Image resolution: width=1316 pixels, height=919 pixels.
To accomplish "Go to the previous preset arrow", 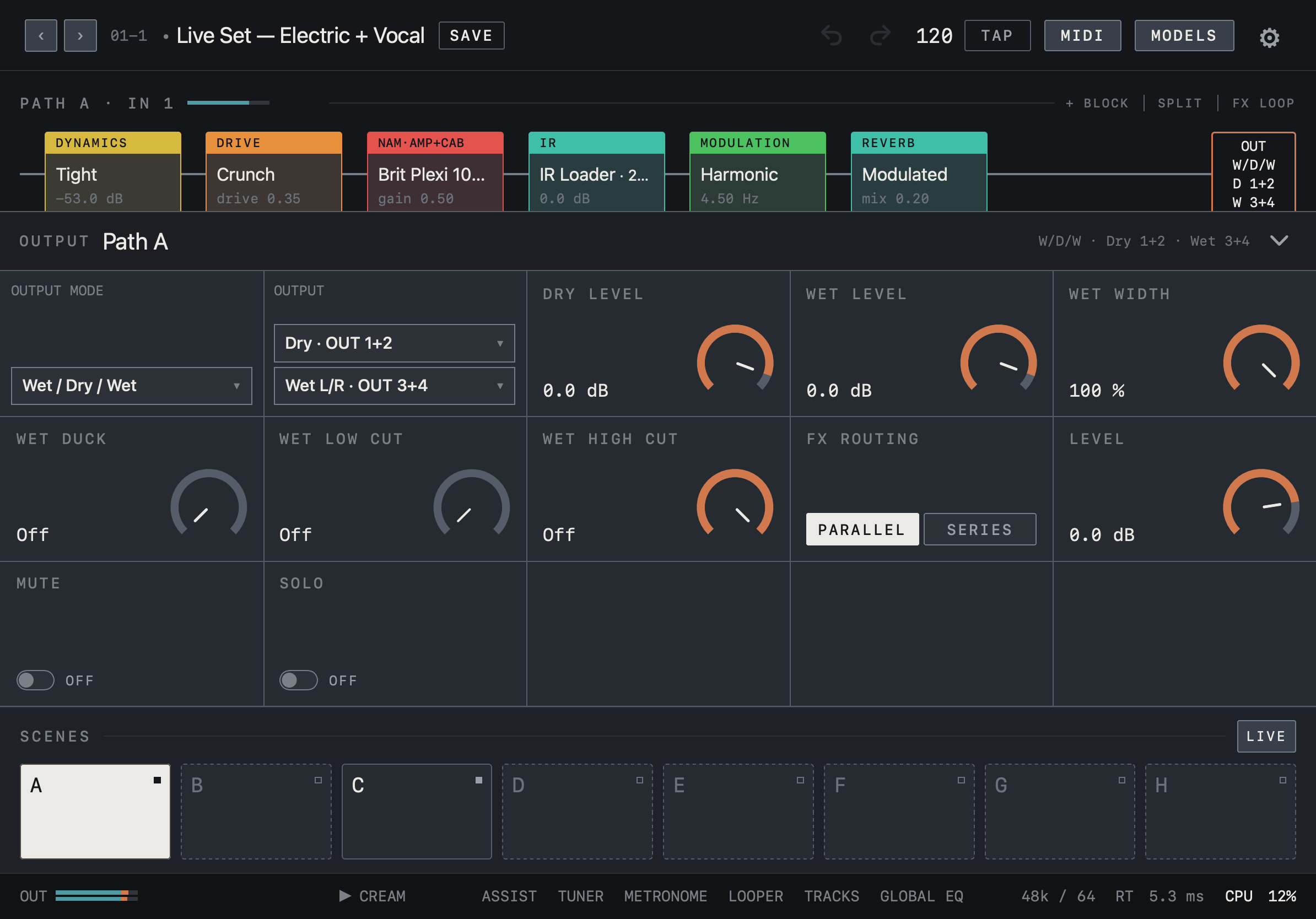I will (x=41, y=35).
